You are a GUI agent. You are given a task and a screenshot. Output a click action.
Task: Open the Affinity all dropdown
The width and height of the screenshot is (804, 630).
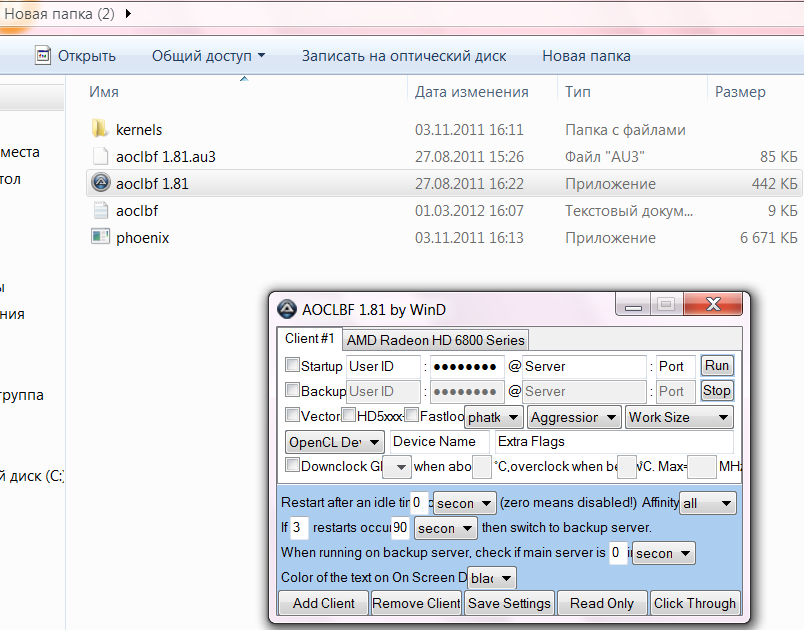coord(708,503)
